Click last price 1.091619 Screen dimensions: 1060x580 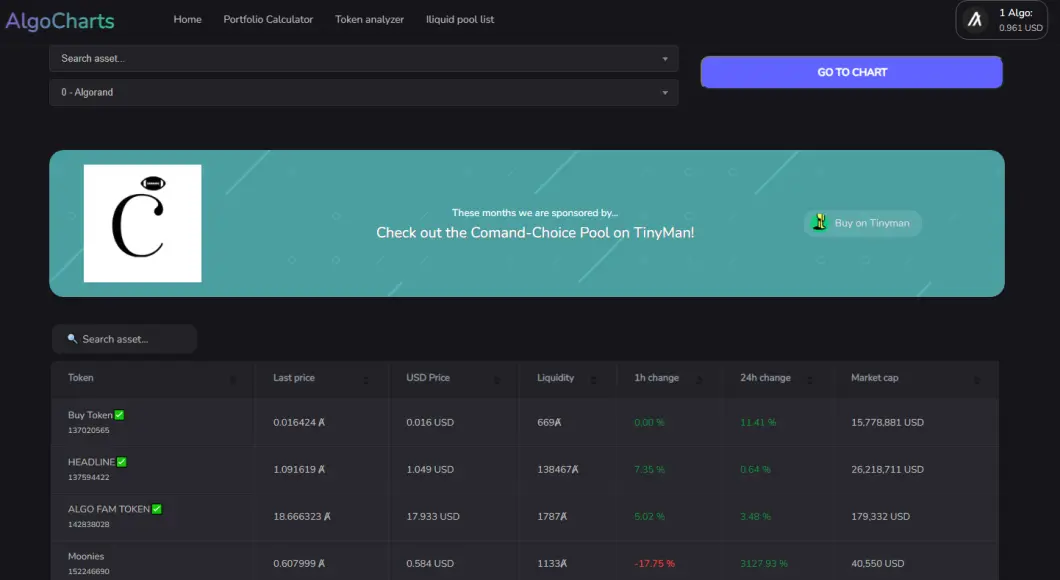299,469
